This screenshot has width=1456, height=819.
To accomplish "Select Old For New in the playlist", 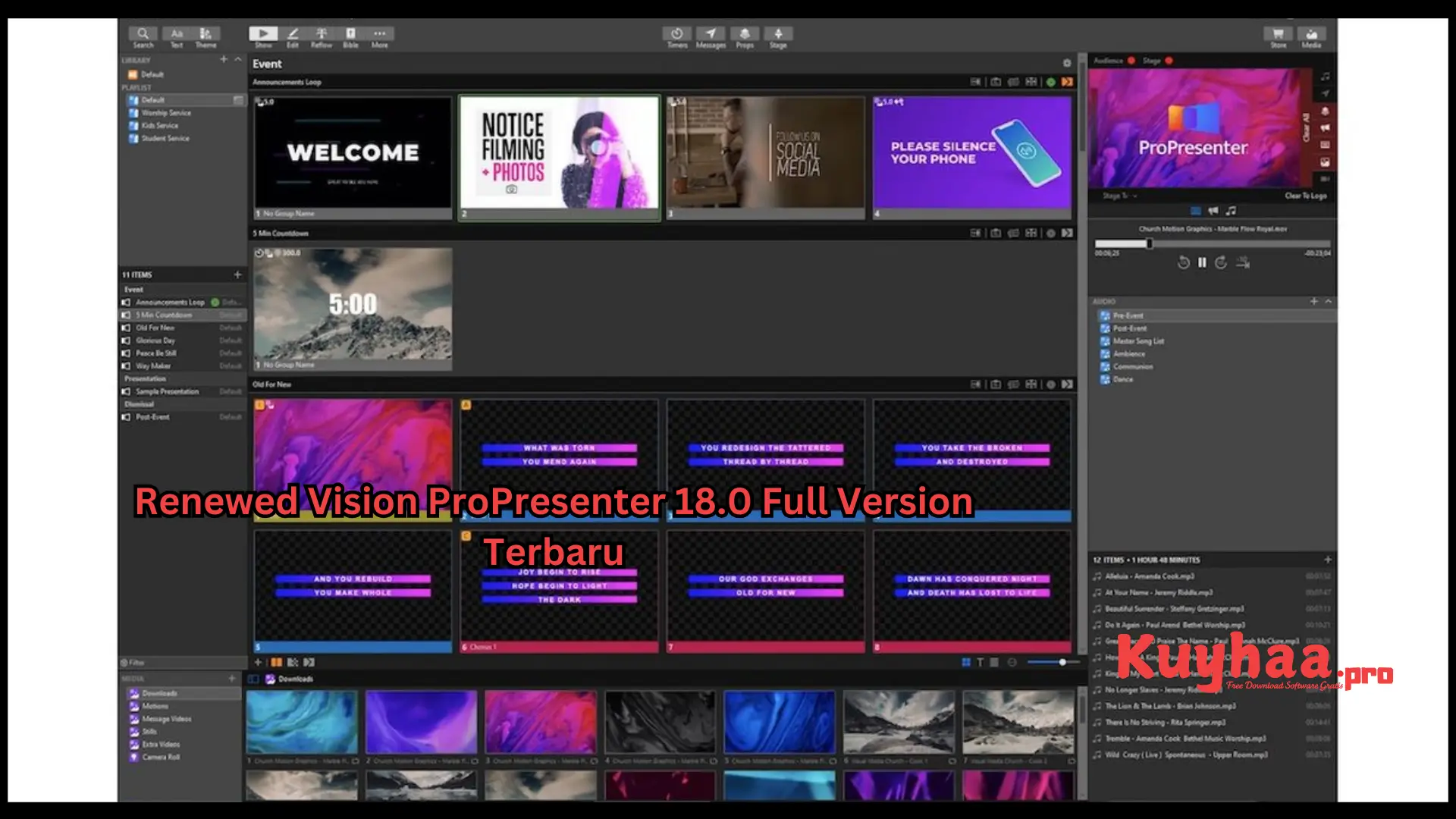I will pos(182,328).
